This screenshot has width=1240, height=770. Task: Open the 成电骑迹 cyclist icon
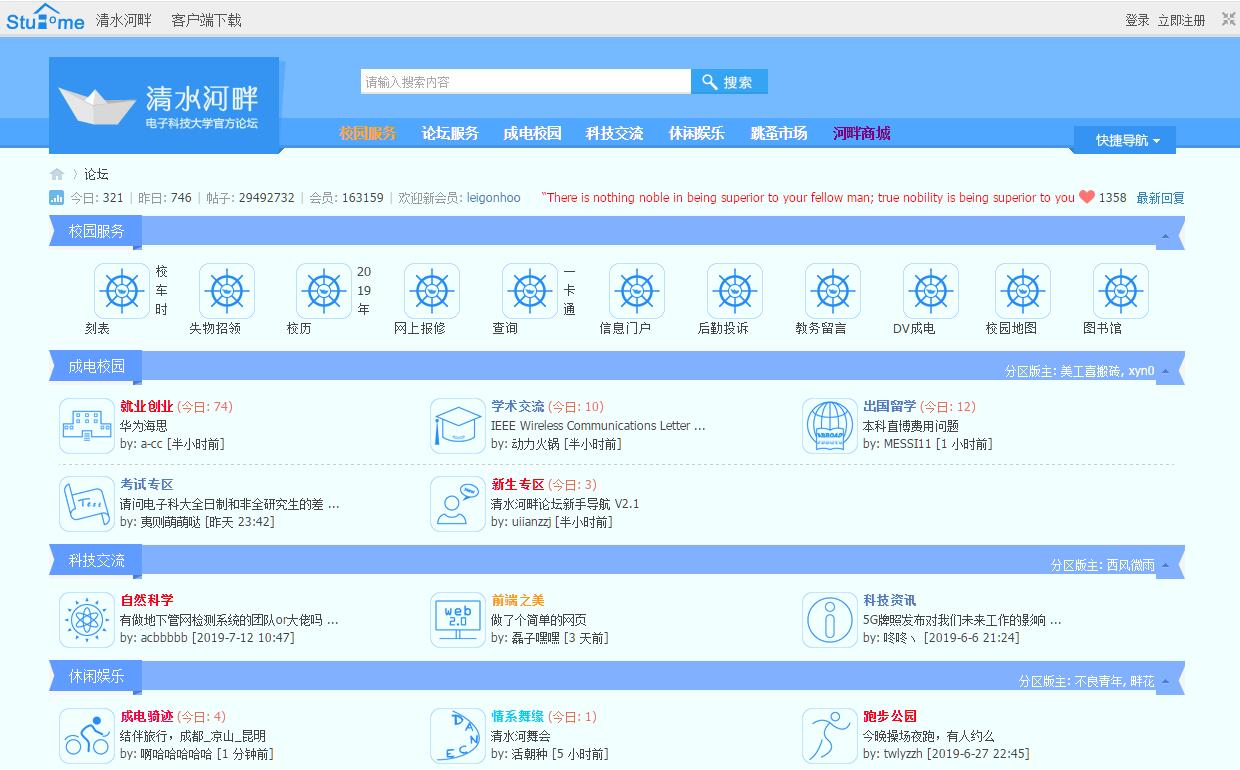pyautogui.click(x=86, y=736)
